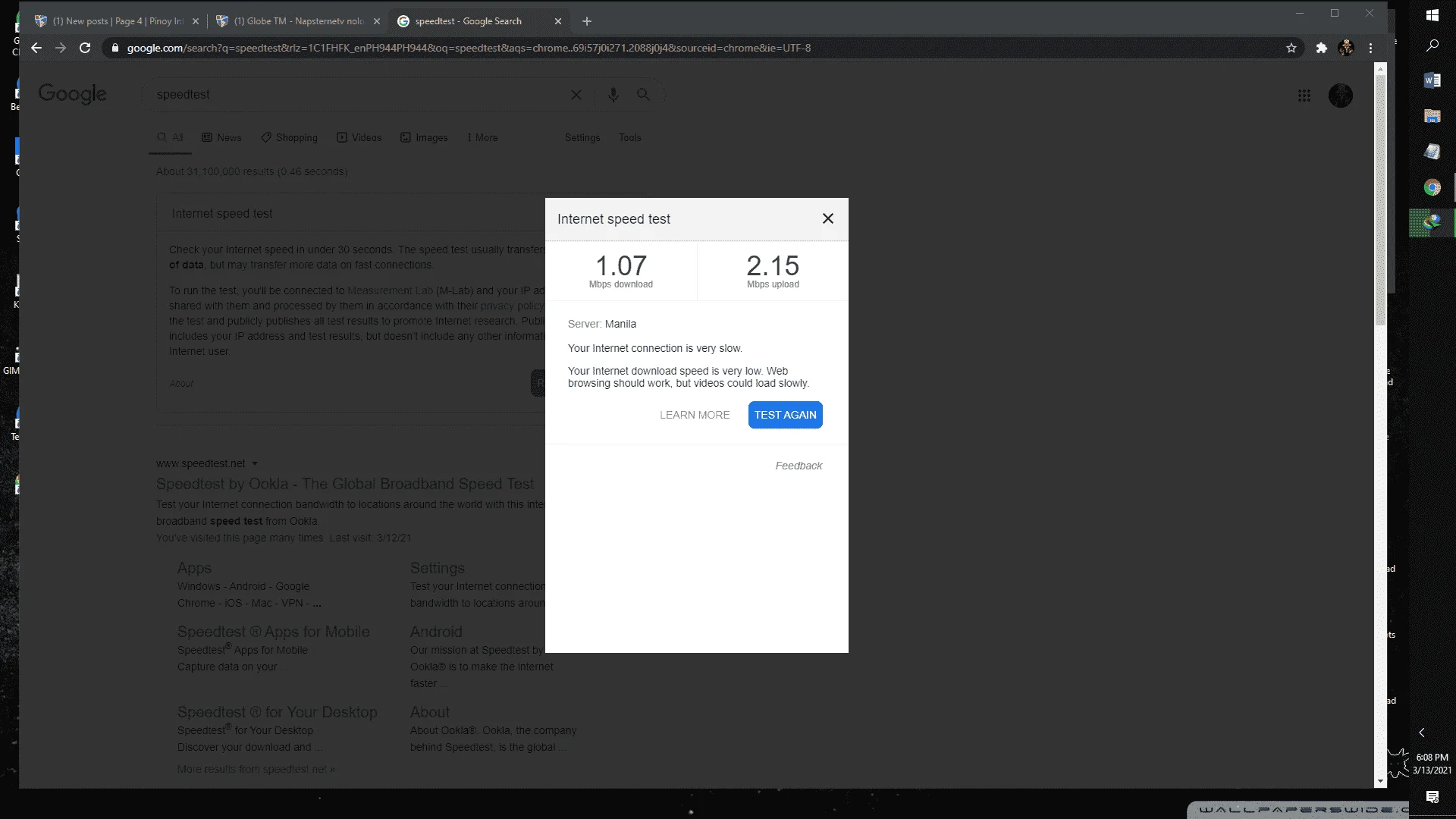
Task: Open the Settings sitelink under Speedtest result
Action: coord(438,568)
